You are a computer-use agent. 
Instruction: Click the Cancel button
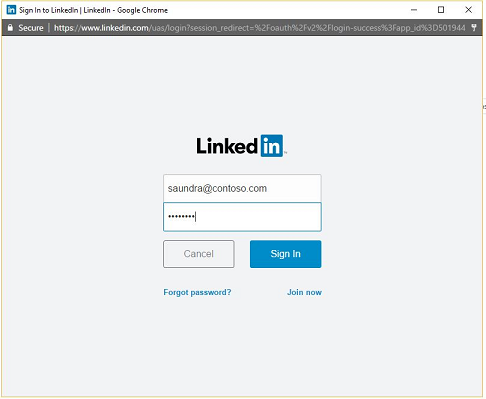click(x=199, y=254)
